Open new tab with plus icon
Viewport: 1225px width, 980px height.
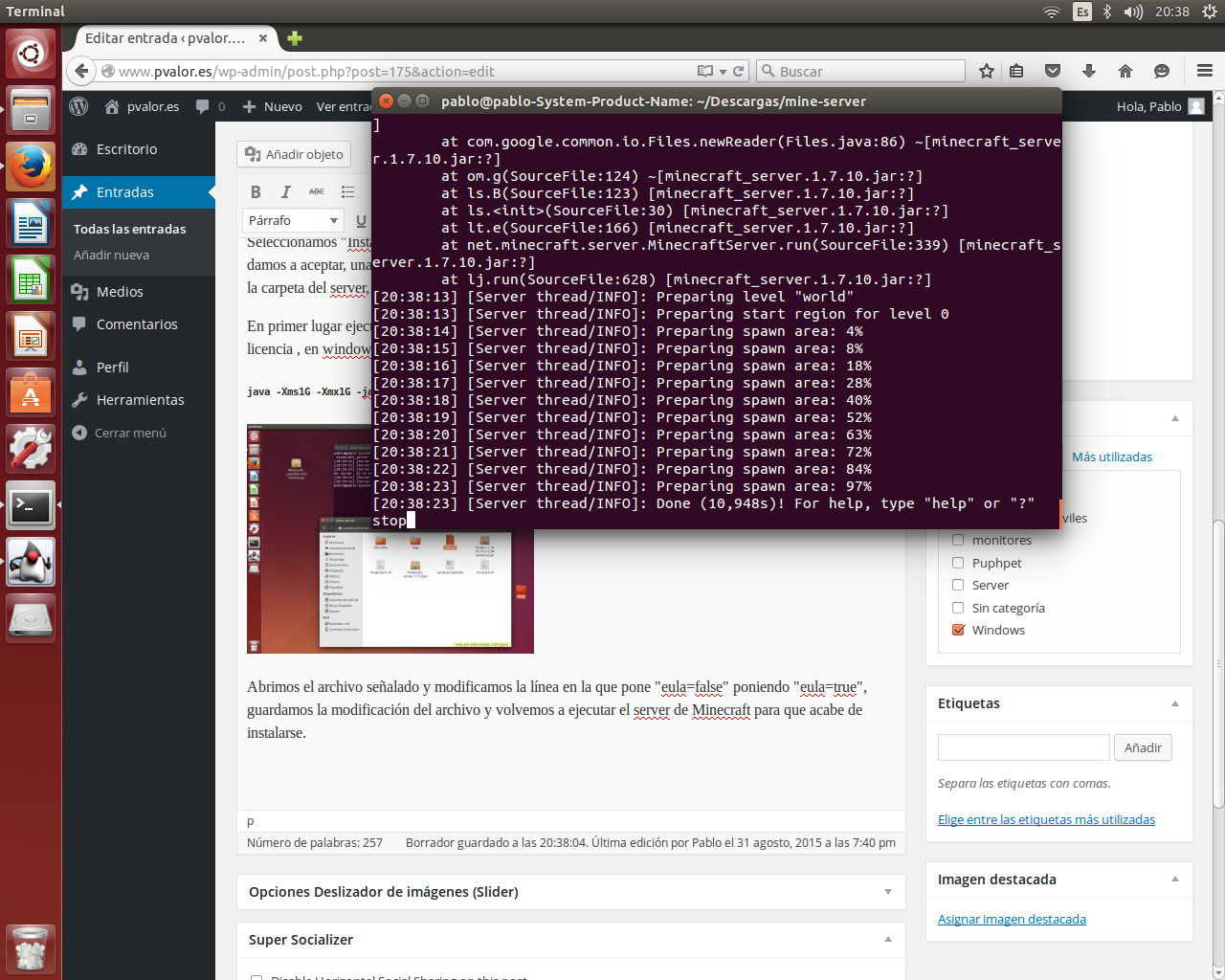pyautogui.click(x=295, y=38)
